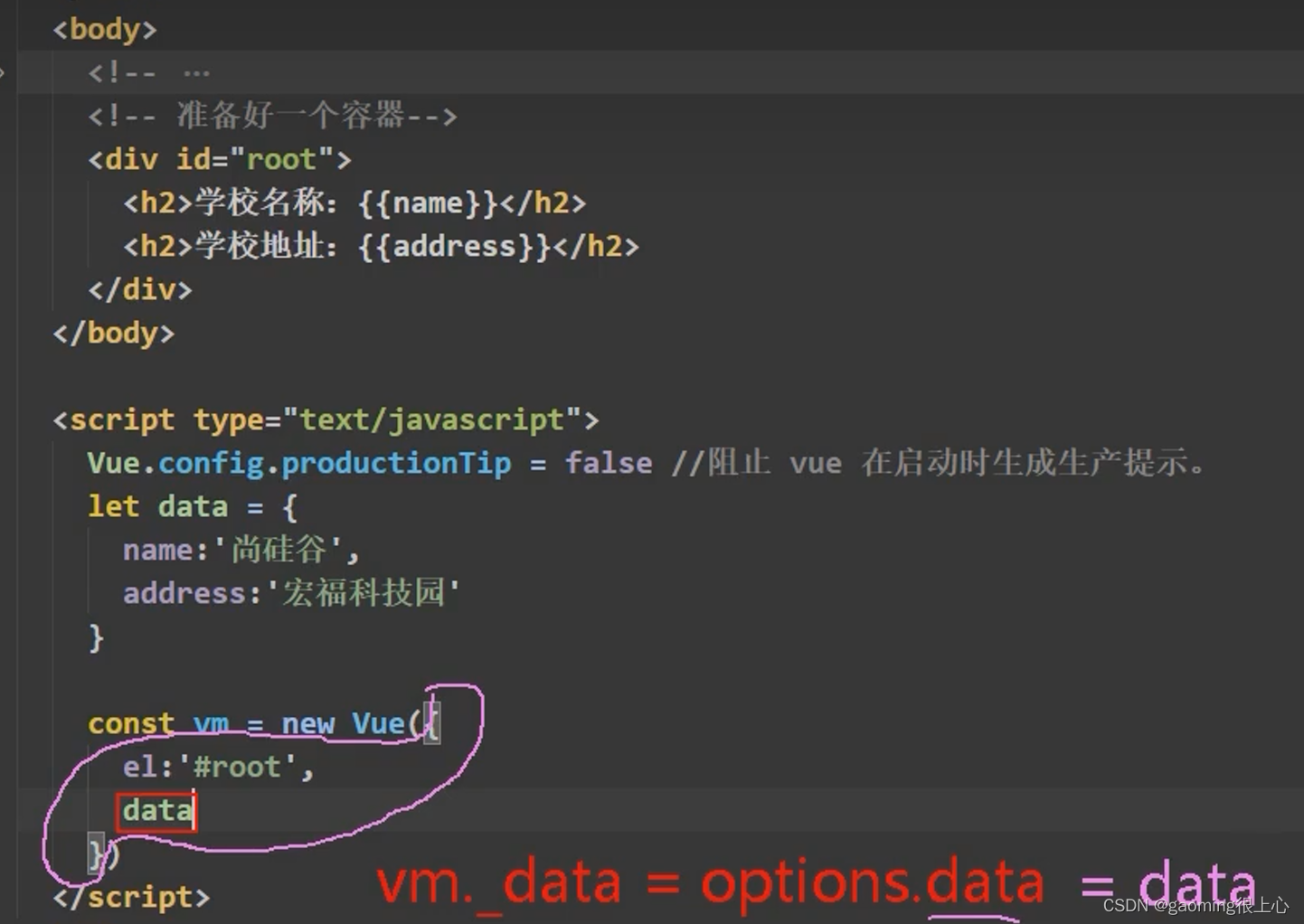Click the config property after Vue
Viewport: 1304px width, 924px height.
click(x=211, y=464)
